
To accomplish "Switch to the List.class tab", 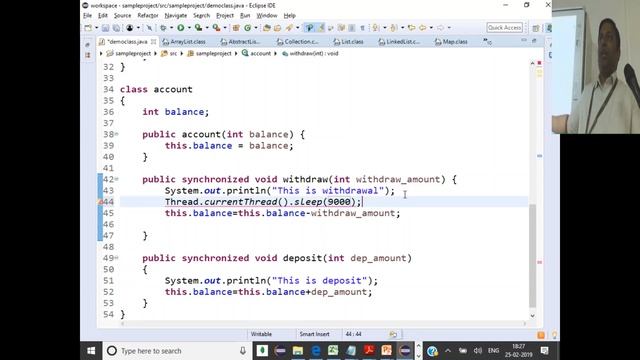I will pos(349,42).
